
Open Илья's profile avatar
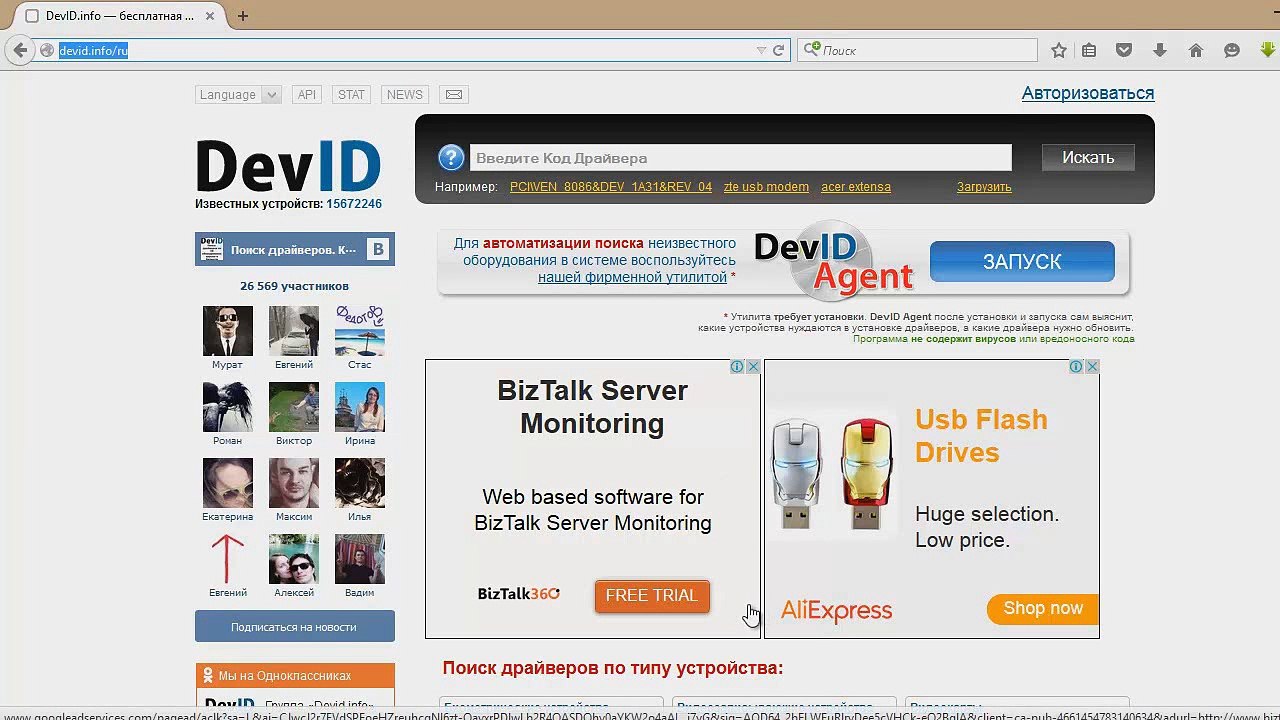360,483
